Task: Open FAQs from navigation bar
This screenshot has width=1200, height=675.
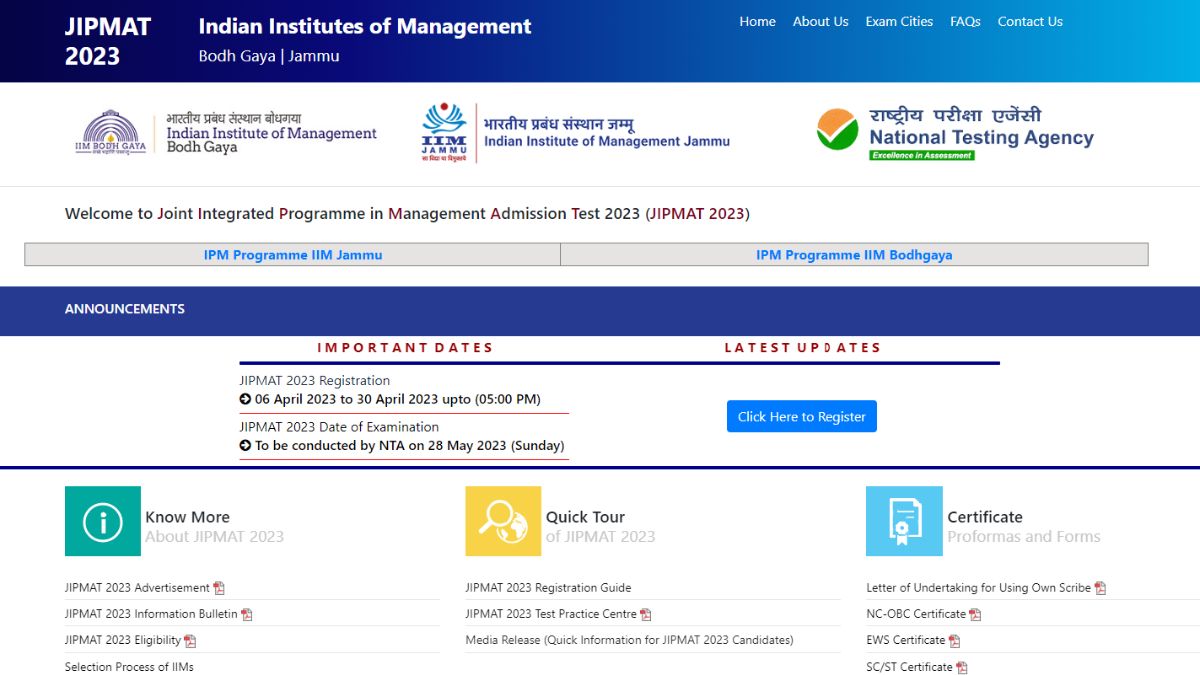Action: pyautogui.click(x=965, y=21)
